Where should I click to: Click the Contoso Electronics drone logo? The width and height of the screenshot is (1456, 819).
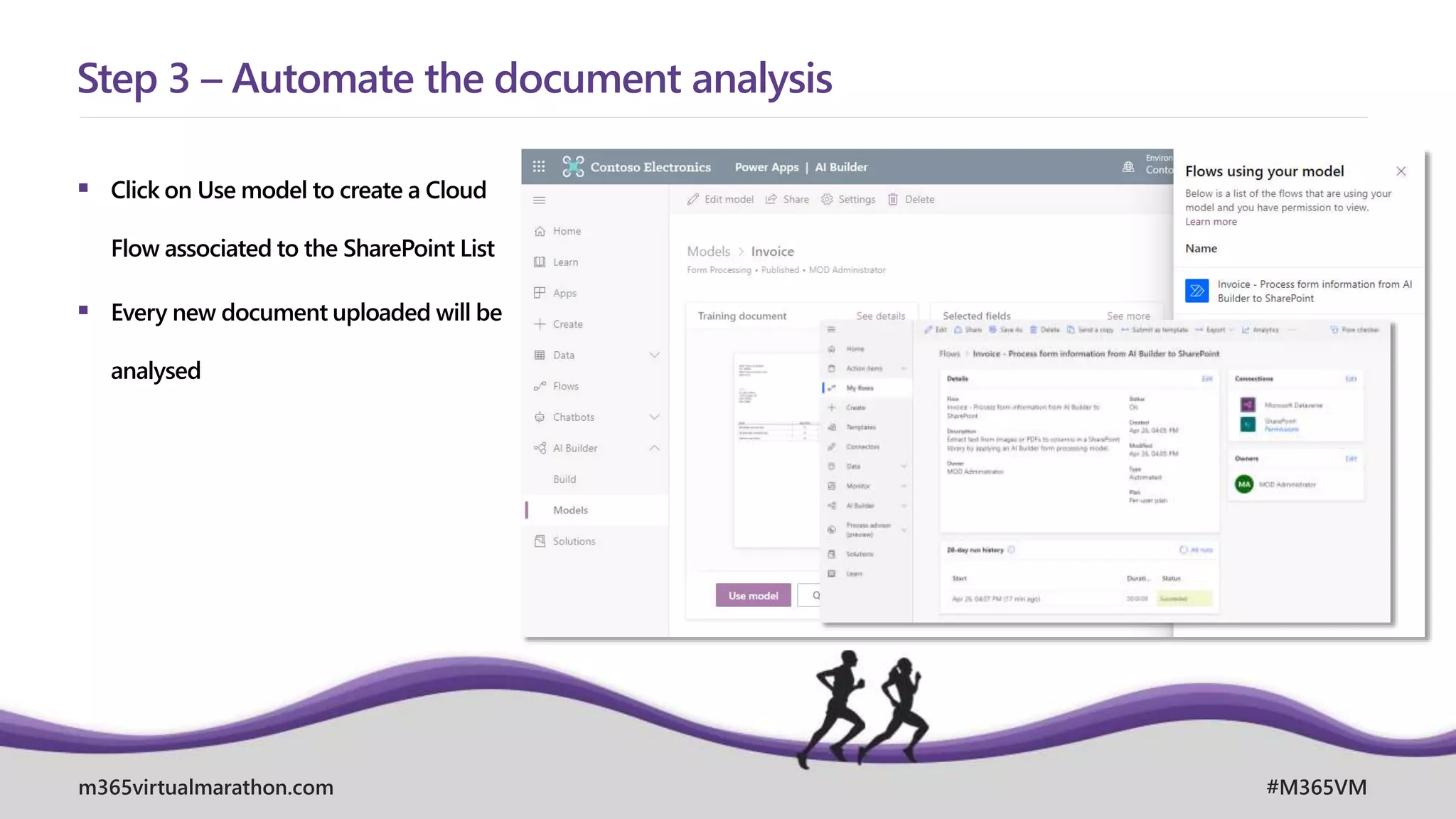coord(573,166)
